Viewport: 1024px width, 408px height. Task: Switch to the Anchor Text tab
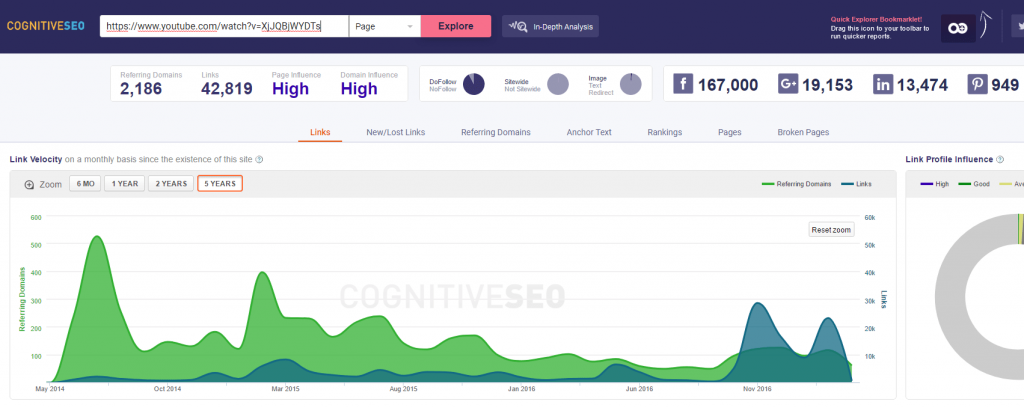click(x=589, y=132)
